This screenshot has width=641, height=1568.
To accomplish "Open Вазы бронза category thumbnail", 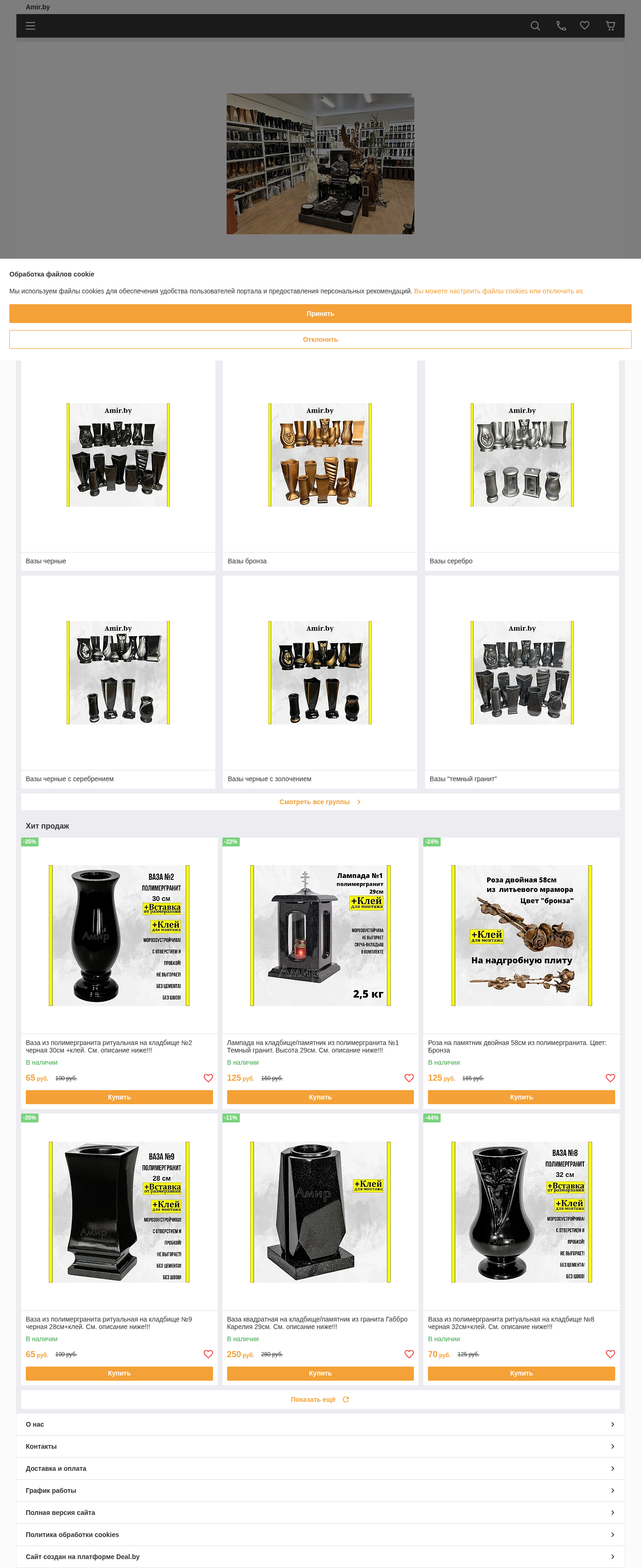I will [x=320, y=455].
